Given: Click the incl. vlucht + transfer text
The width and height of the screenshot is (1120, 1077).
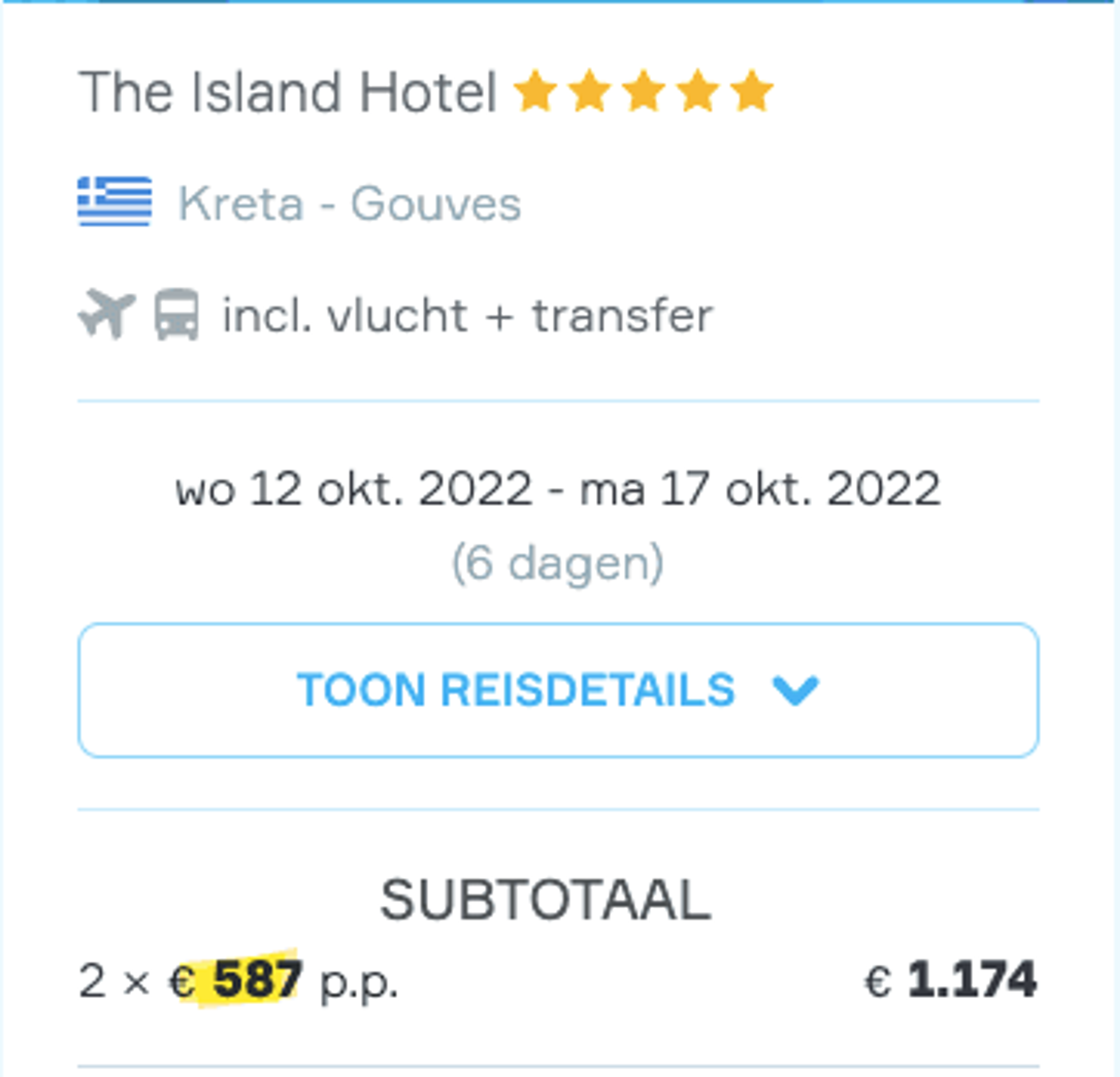Looking at the screenshot, I should pos(468,315).
